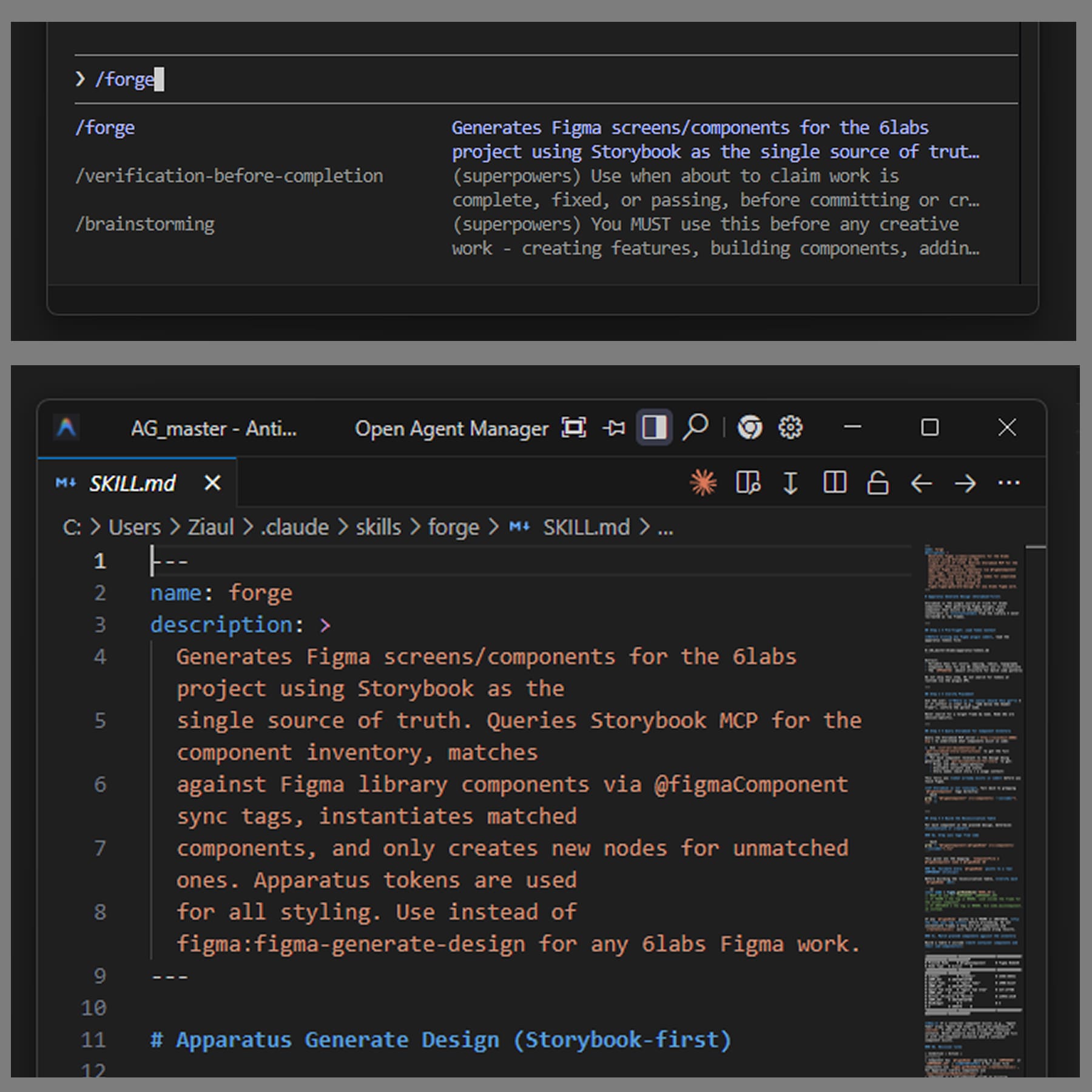This screenshot has height=1092, width=1092.
Task: Click the Users breadcrumb segment
Action: [135, 527]
